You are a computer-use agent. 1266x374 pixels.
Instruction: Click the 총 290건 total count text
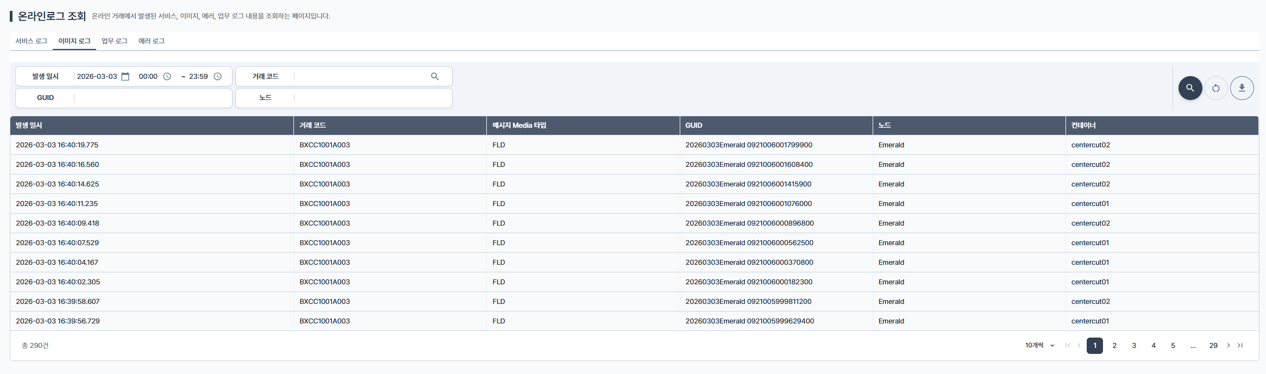pos(35,346)
